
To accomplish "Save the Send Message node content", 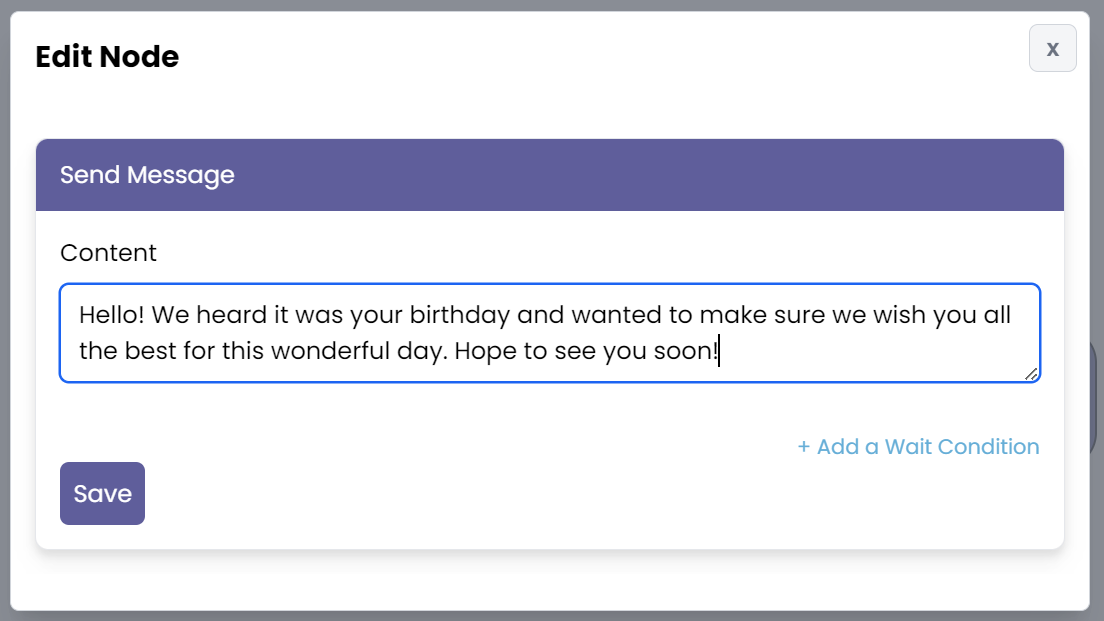I will pyautogui.click(x=101, y=493).
